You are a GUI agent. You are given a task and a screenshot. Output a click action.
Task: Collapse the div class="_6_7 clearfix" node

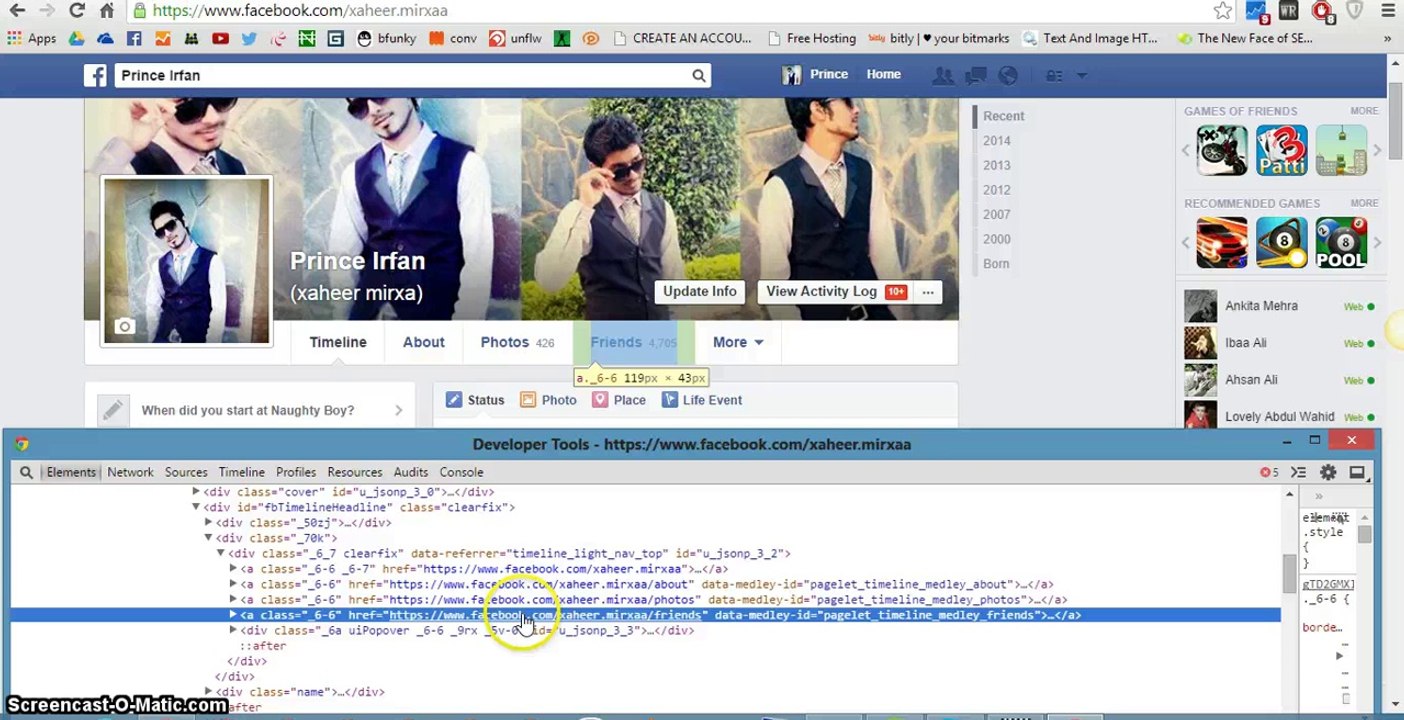pos(221,553)
